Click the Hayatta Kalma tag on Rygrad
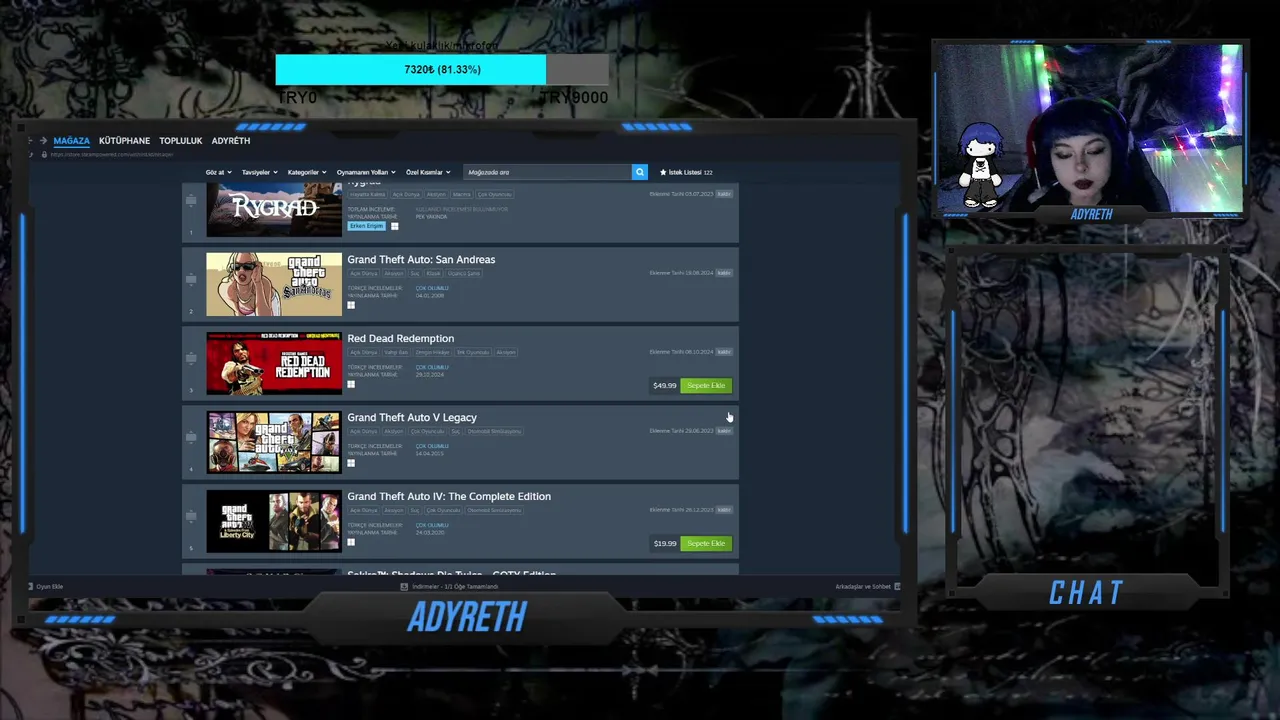Image resolution: width=1280 pixels, height=720 pixels. click(367, 194)
